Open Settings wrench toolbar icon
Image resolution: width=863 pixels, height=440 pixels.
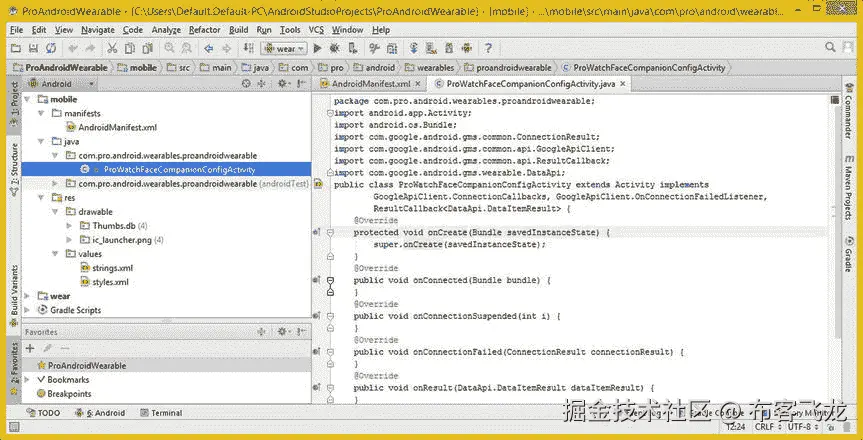click(374, 48)
